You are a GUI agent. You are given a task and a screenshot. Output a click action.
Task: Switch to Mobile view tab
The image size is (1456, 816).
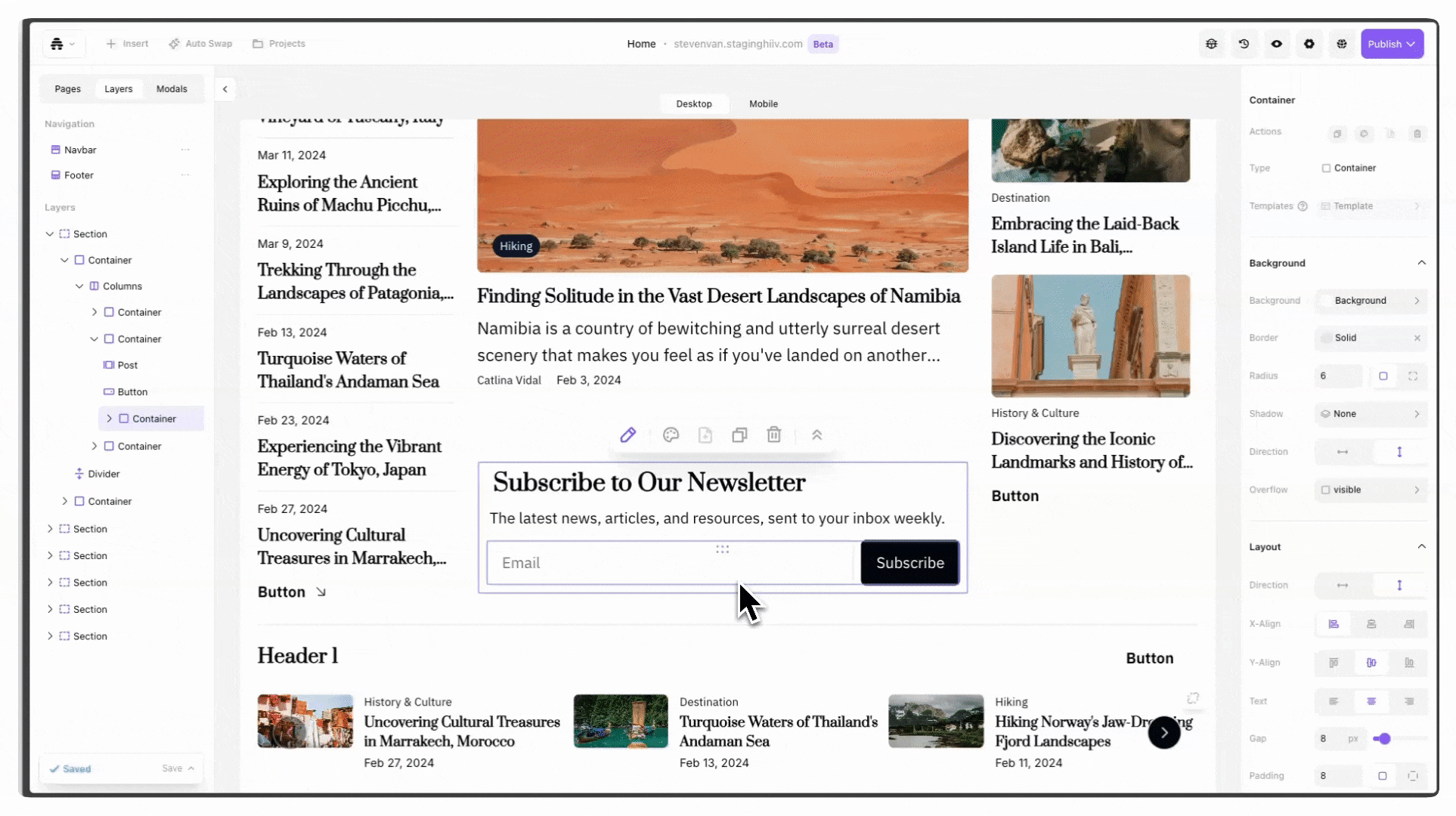[x=764, y=104]
